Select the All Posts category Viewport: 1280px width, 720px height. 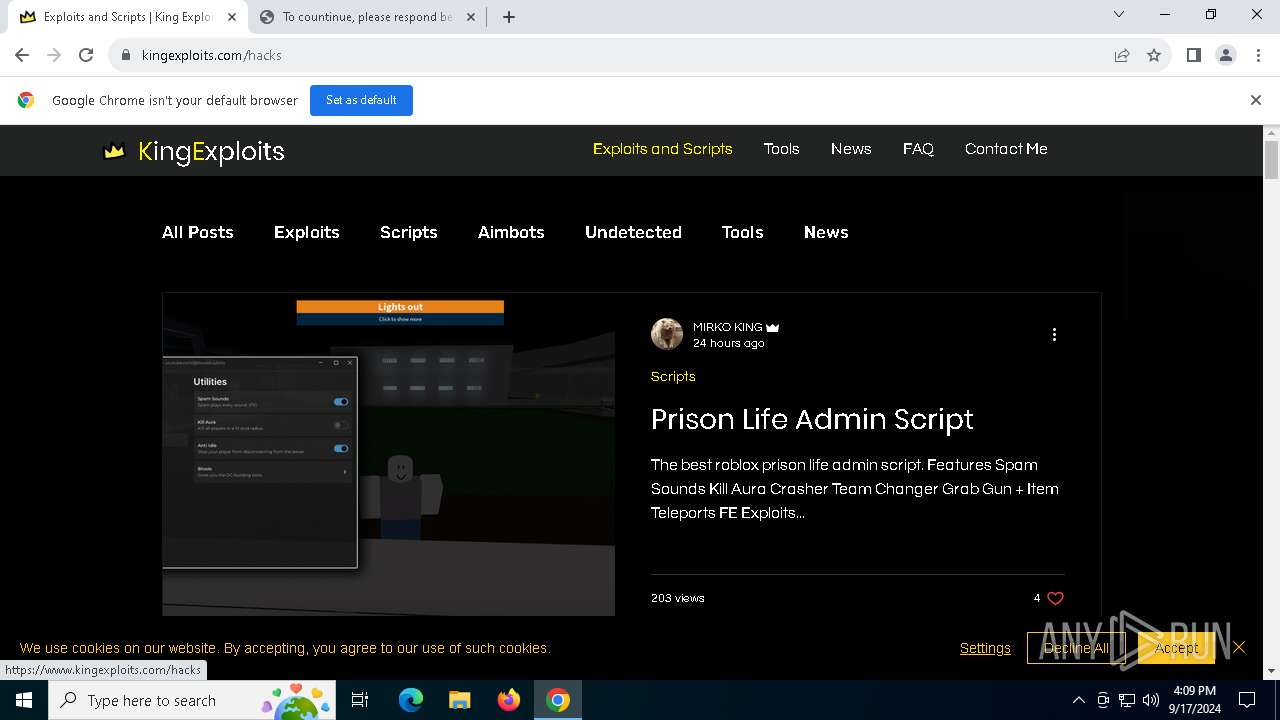[198, 232]
